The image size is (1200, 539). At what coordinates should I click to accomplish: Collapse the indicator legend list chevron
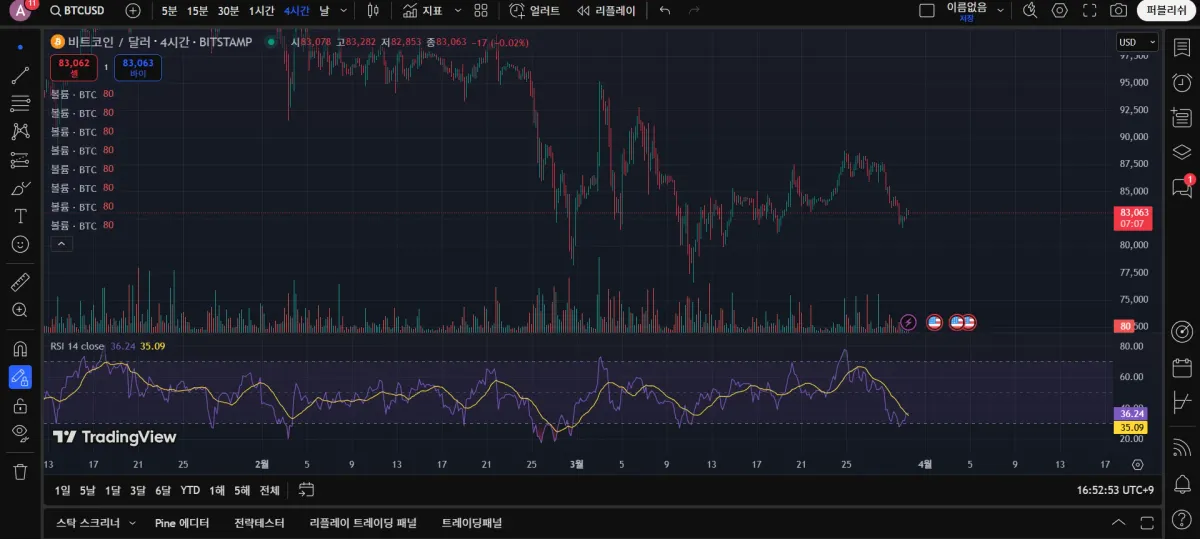61,243
